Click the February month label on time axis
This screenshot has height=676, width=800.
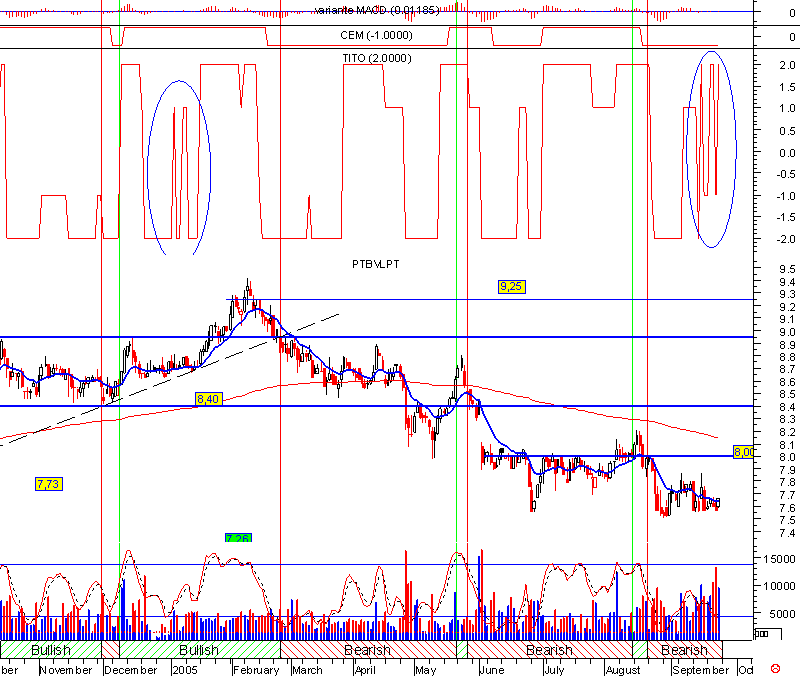point(257,670)
